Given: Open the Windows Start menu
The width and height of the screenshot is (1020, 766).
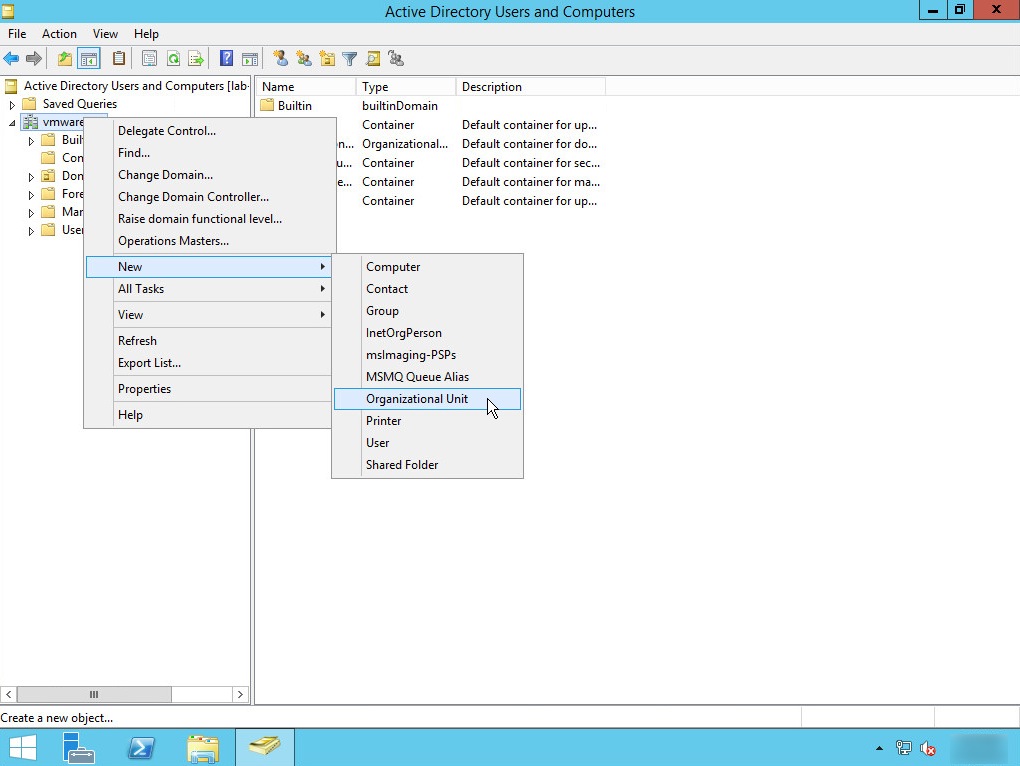Looking at the screenshot, I should pos(21,747).
